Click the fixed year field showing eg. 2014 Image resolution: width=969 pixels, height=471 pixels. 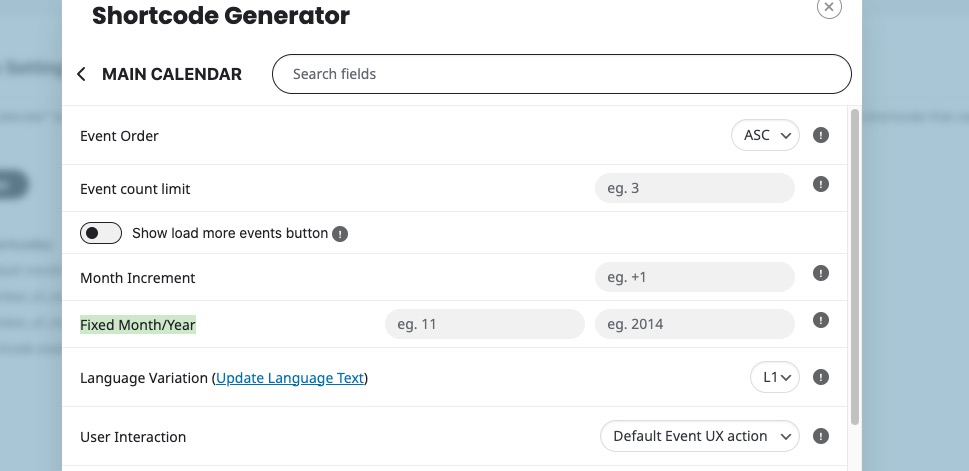[694, 324]
